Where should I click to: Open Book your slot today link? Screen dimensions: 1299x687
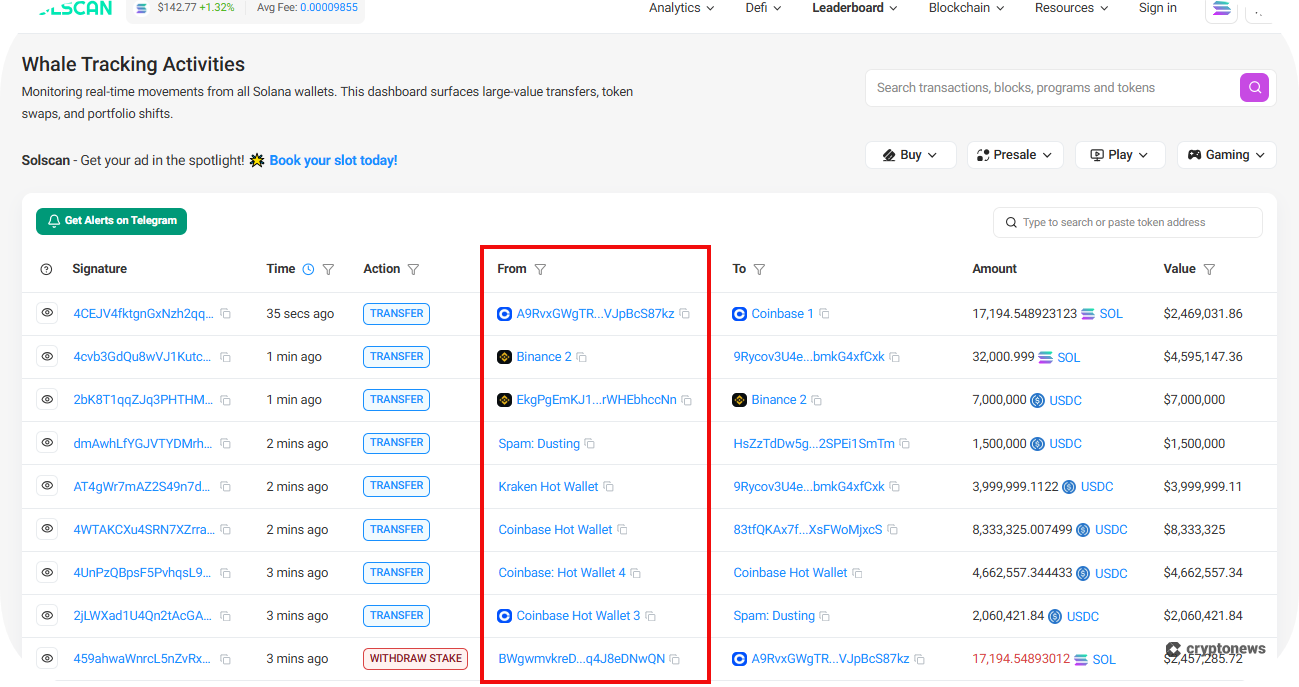point(333,160)
